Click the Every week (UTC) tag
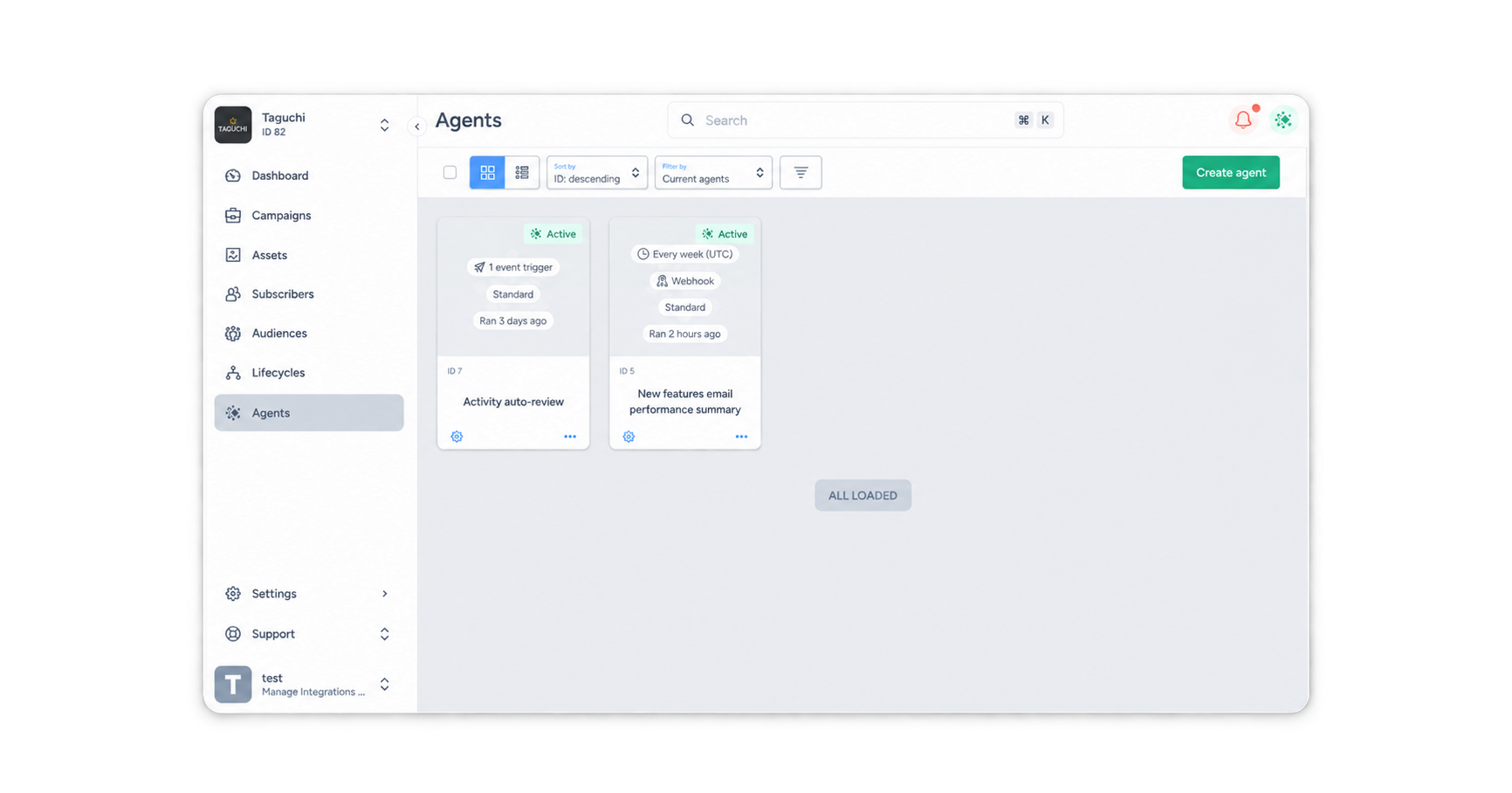1512x793 pixels. click(x=685, y=254)
